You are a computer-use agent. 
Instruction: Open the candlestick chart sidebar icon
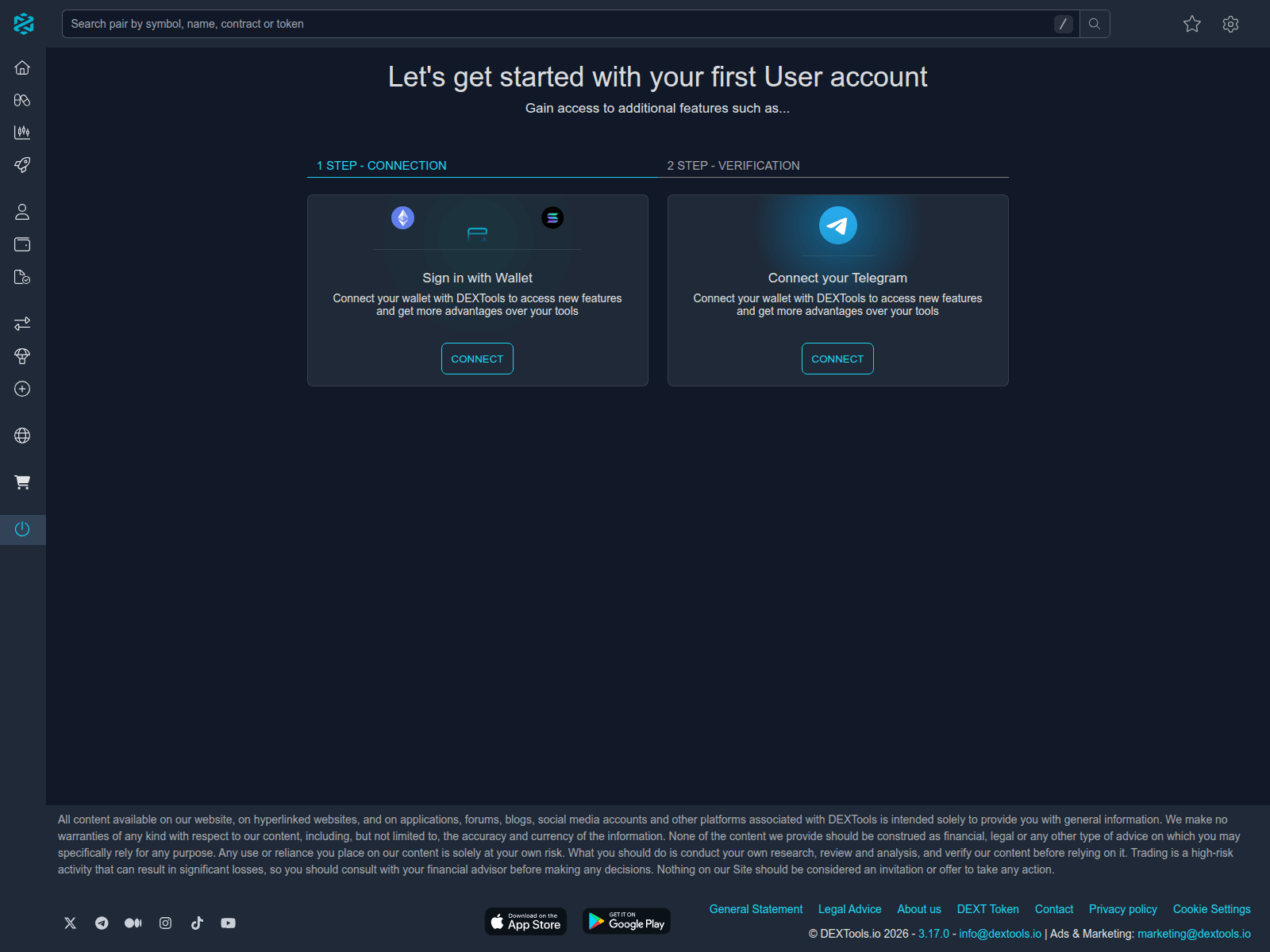[22, 132]
